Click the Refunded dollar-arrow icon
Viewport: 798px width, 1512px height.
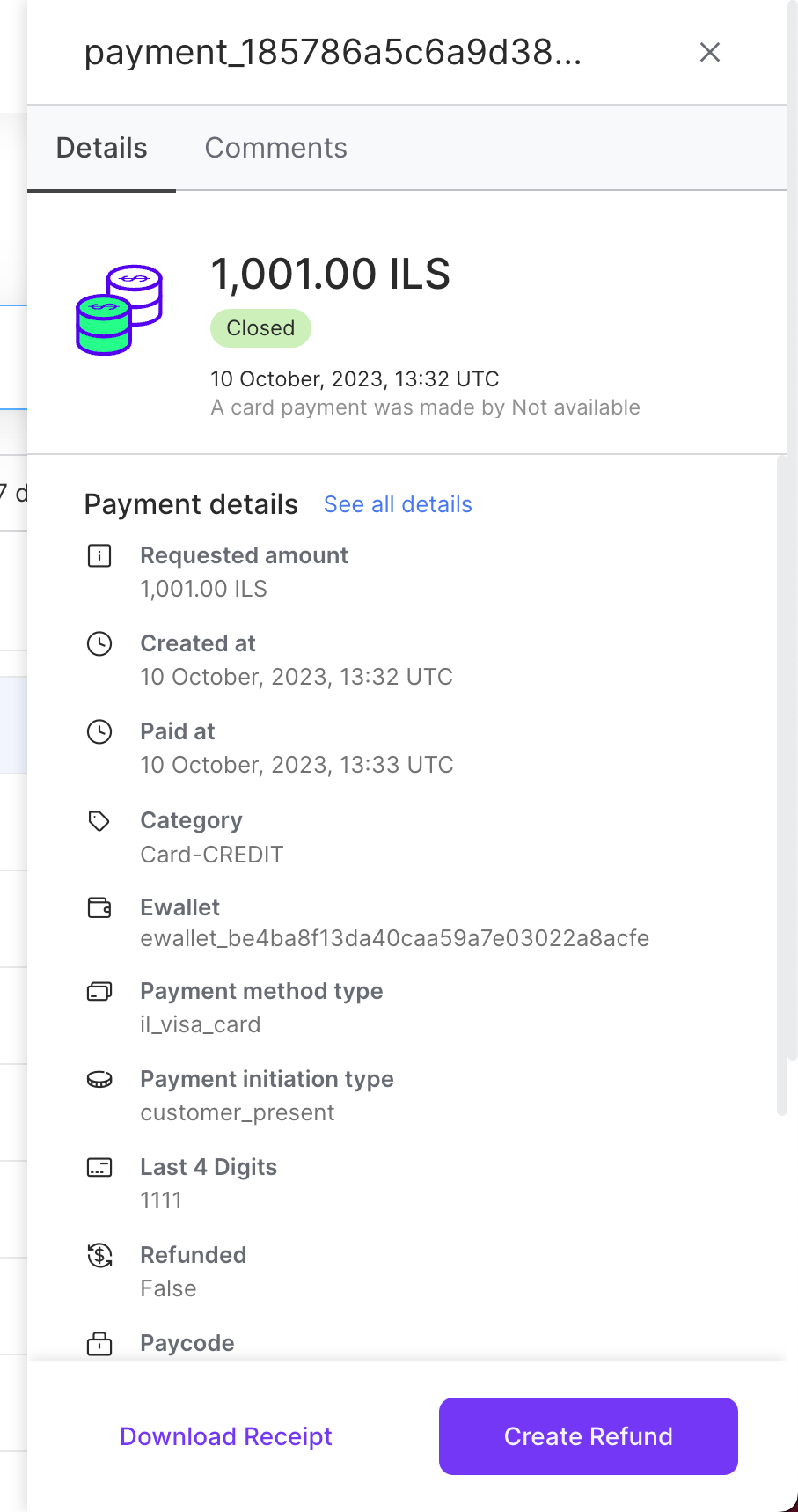point(99,1256)
